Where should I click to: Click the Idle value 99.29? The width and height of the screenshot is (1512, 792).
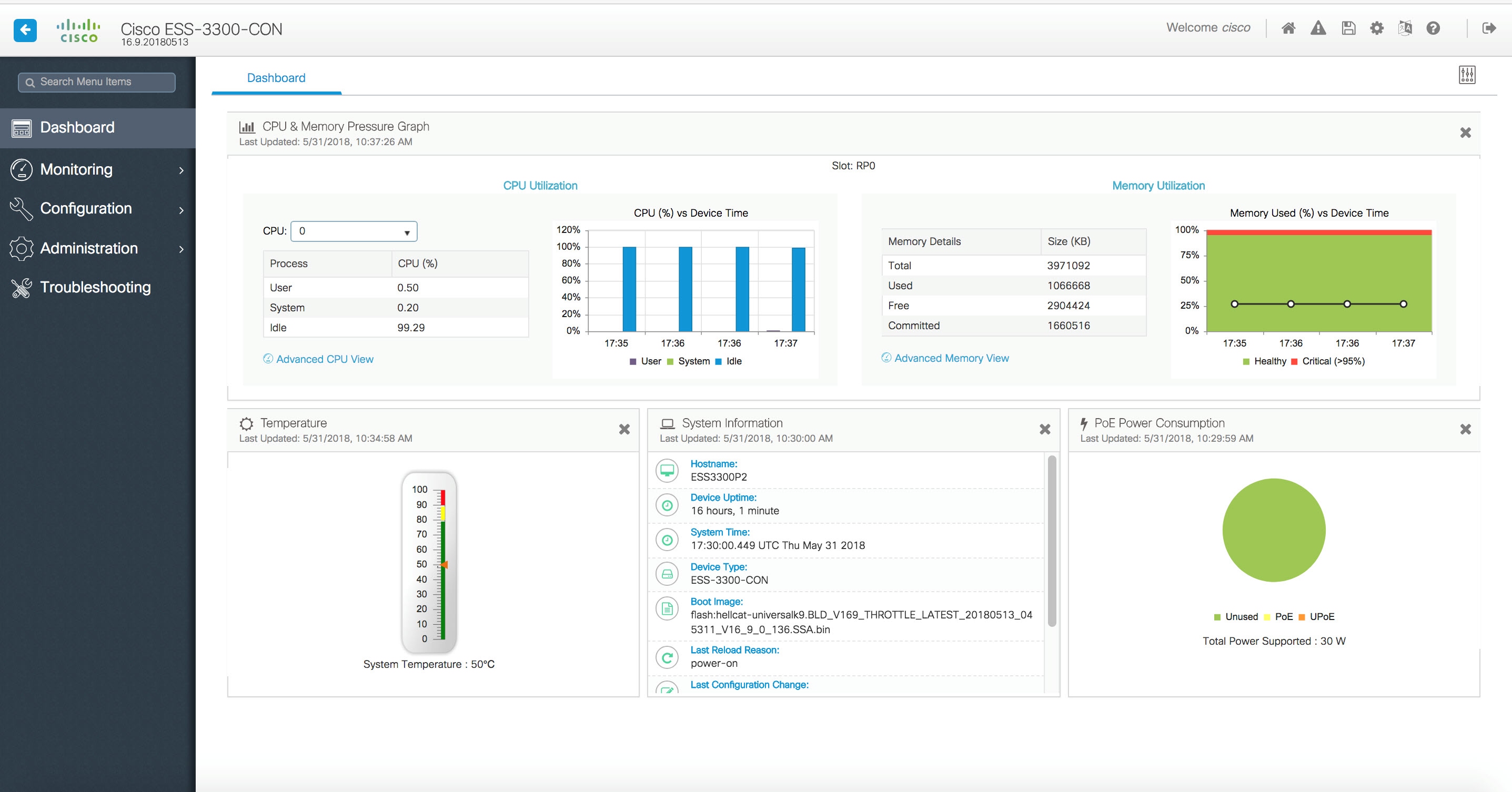(x=411, y=328)
